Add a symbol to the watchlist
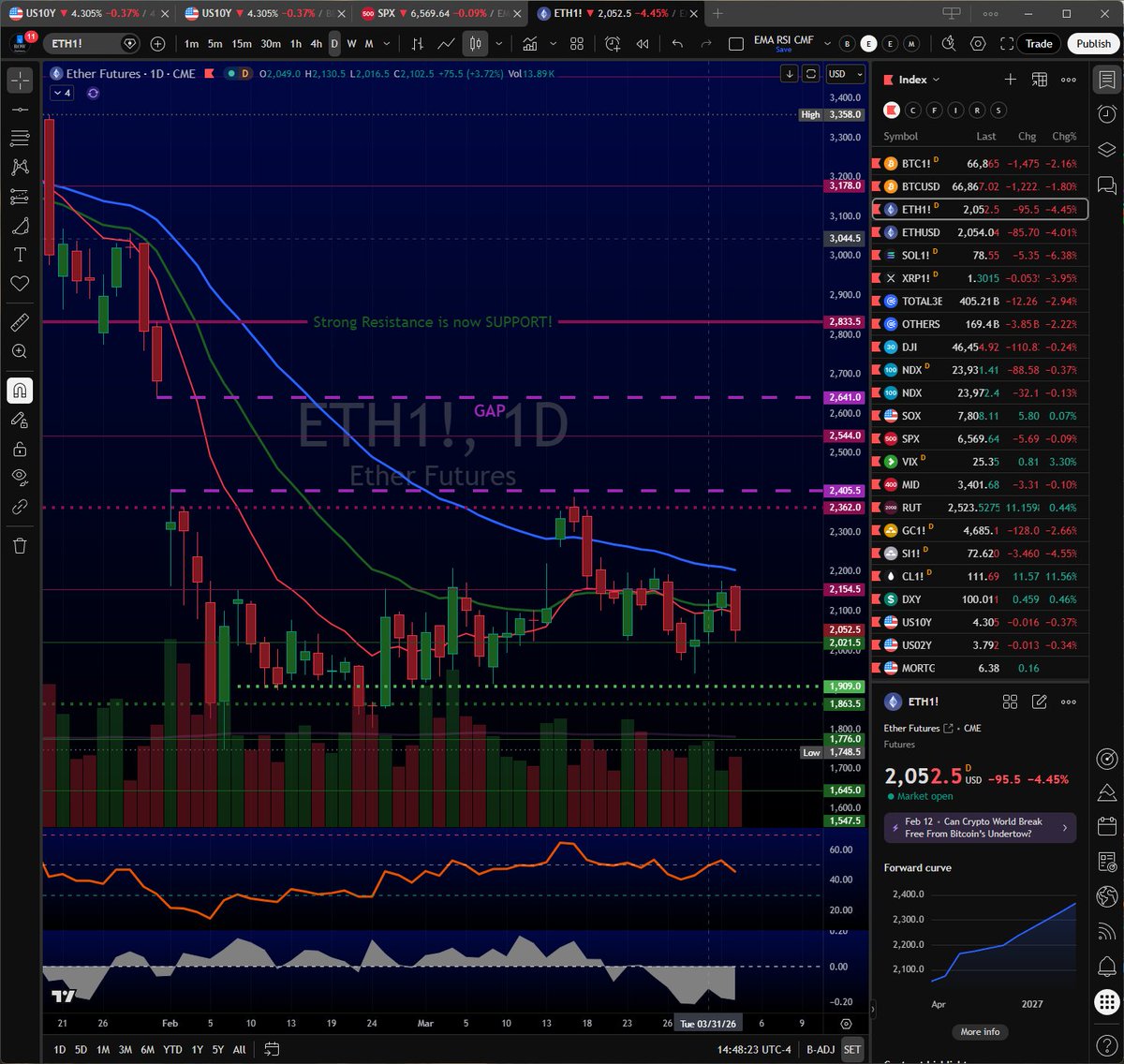The image size is (1124, 1064). pos(1010,80)
